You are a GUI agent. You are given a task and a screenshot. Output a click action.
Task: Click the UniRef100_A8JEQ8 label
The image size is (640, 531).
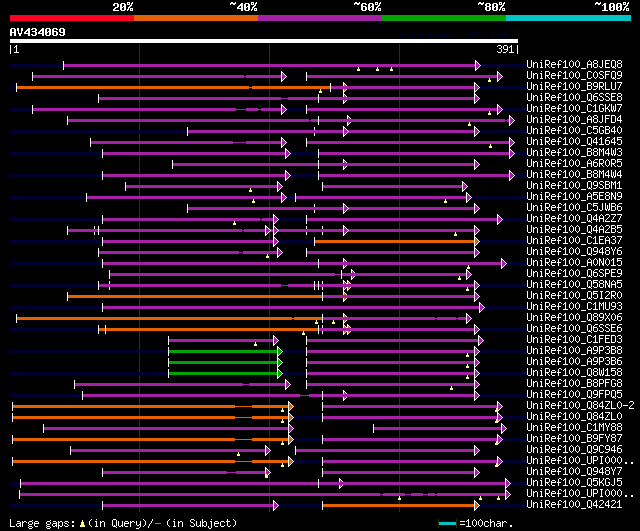coord(574,64)
